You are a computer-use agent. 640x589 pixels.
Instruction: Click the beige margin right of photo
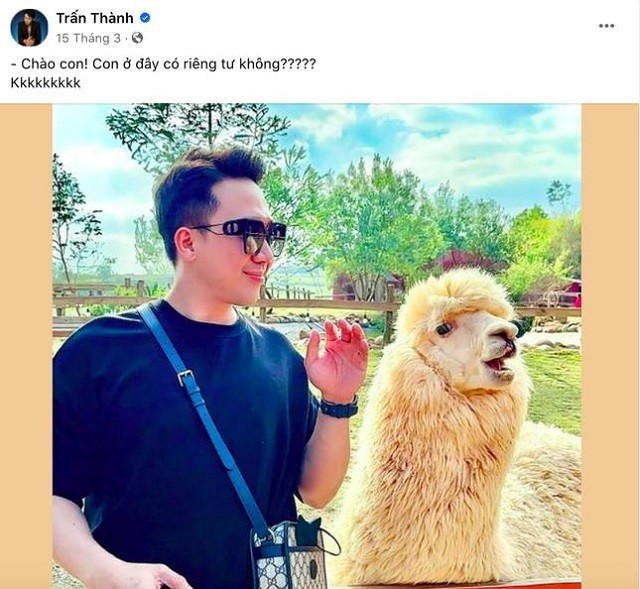(x=610, y=346)
